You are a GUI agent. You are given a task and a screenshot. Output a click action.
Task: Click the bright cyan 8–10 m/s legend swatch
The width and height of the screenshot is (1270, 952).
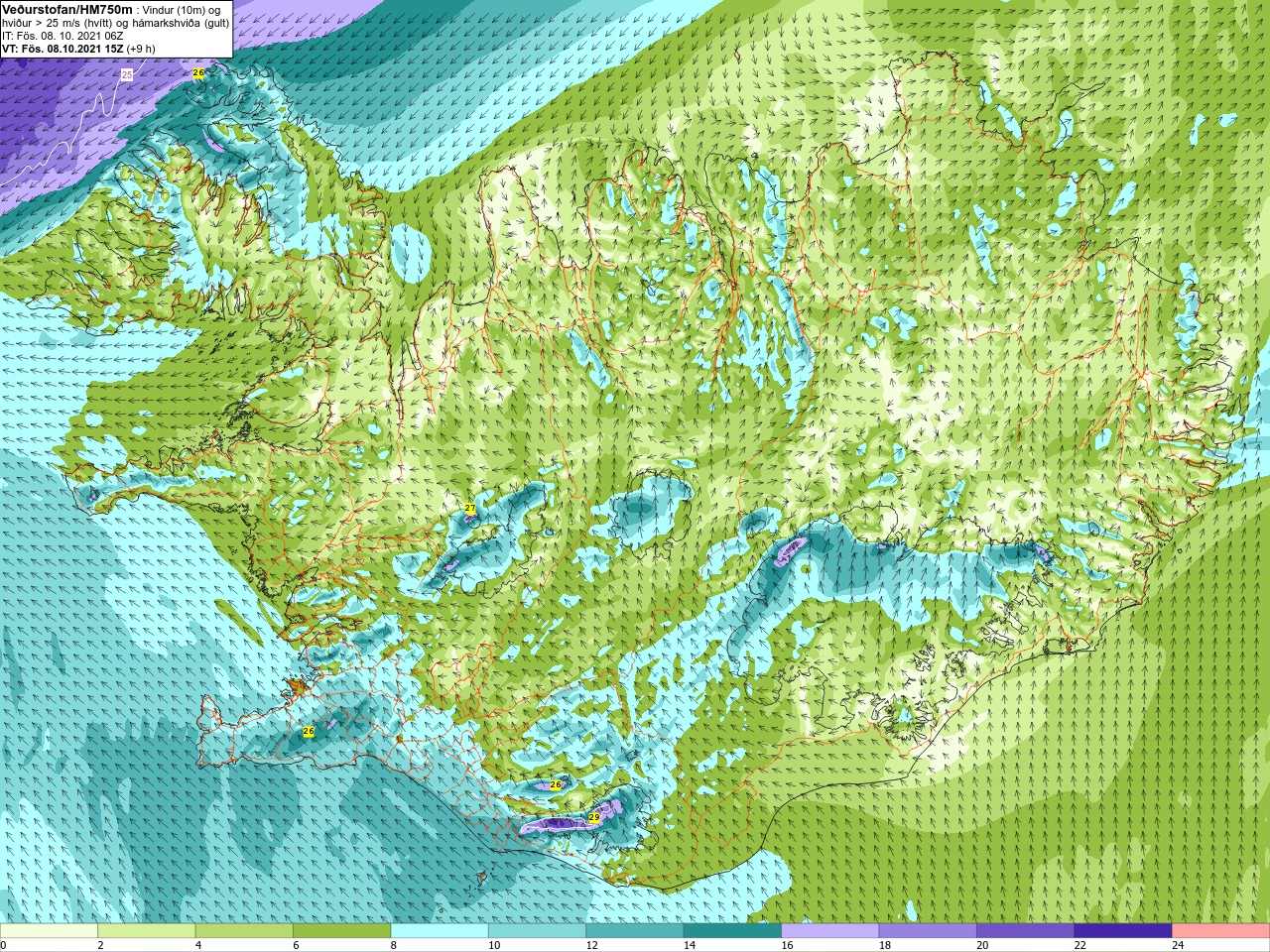[441, 931]
